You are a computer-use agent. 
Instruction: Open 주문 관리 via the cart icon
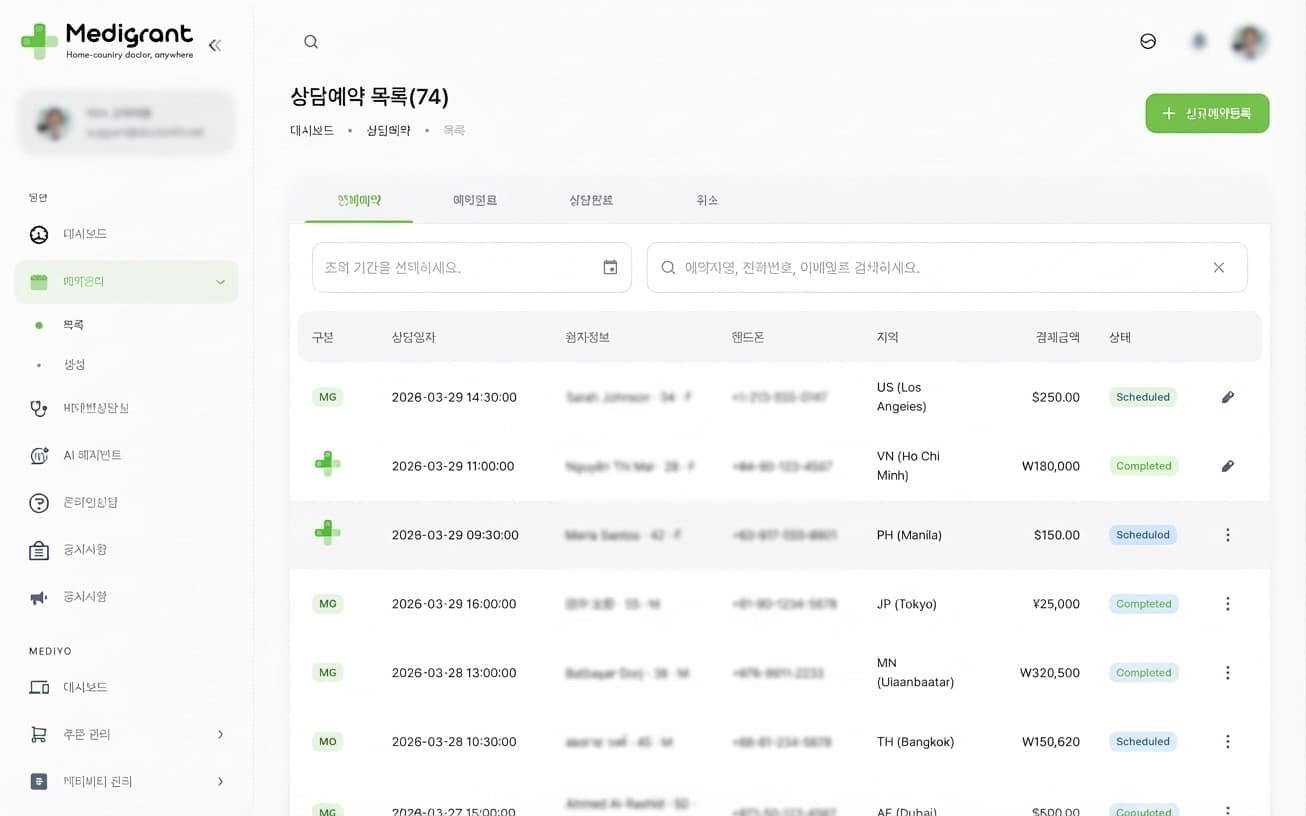(x=38, y=734)
